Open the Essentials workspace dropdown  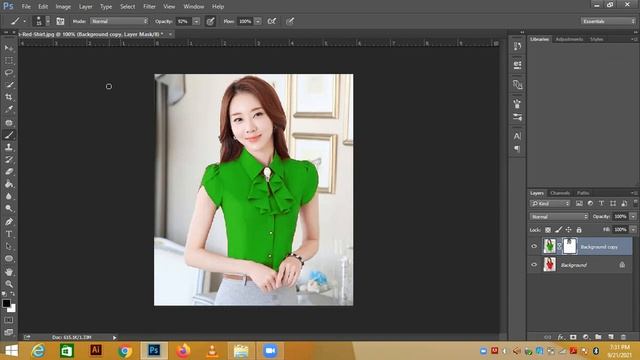608,21
